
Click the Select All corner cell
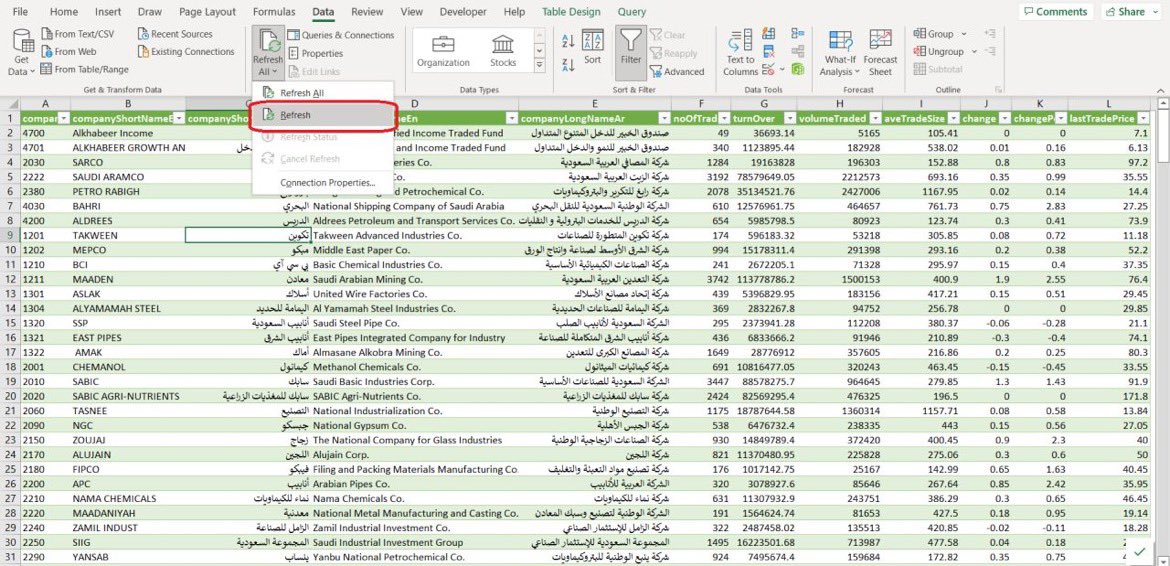pos(10,104)
